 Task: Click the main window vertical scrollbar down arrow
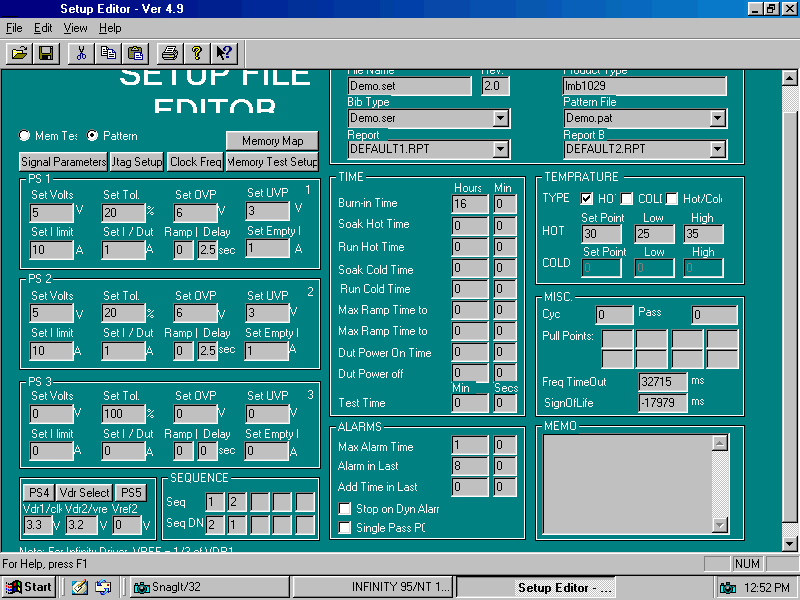coord(790,543)
